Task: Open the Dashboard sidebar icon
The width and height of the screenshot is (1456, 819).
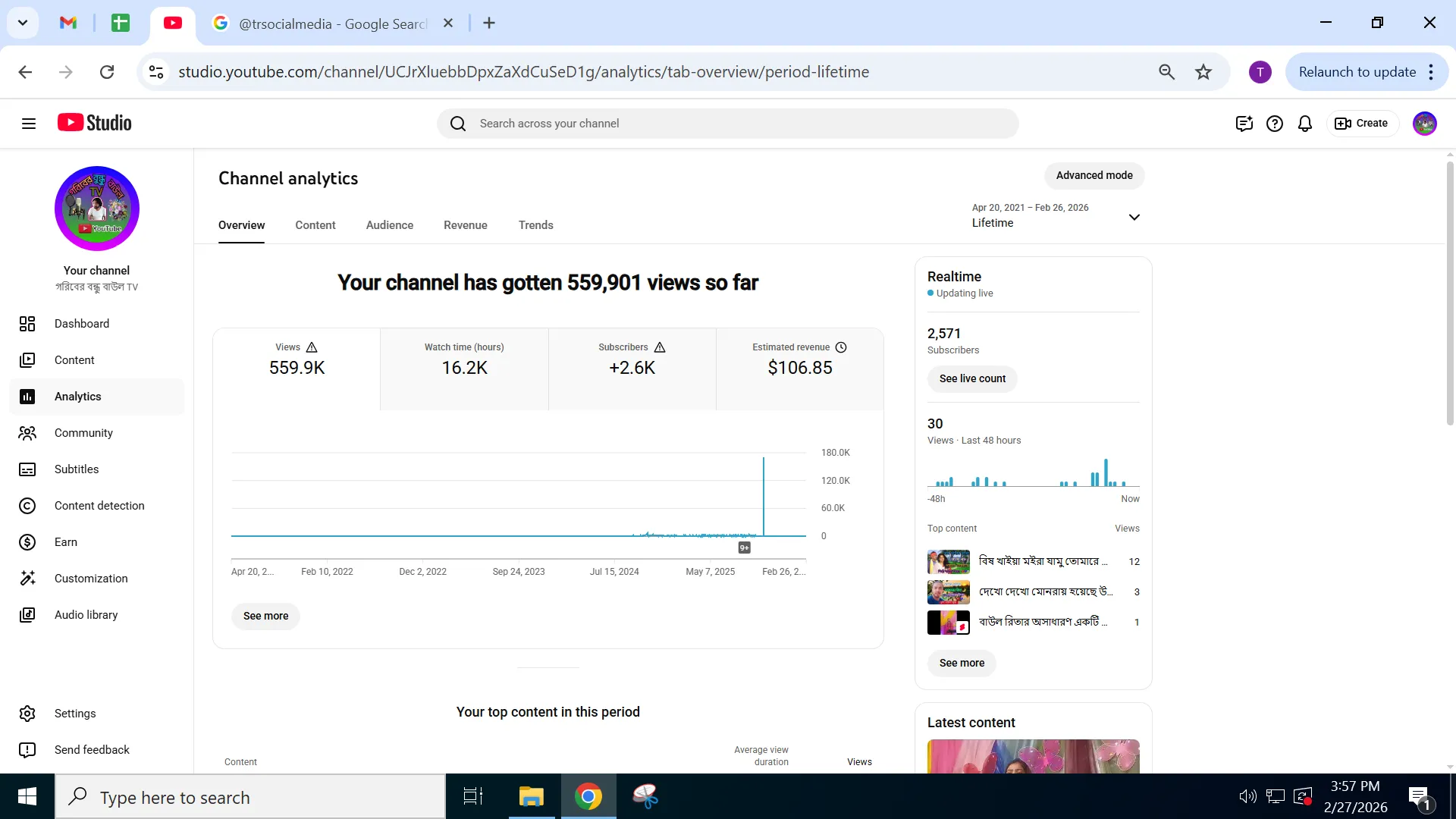Action: (x=27, y=324)
